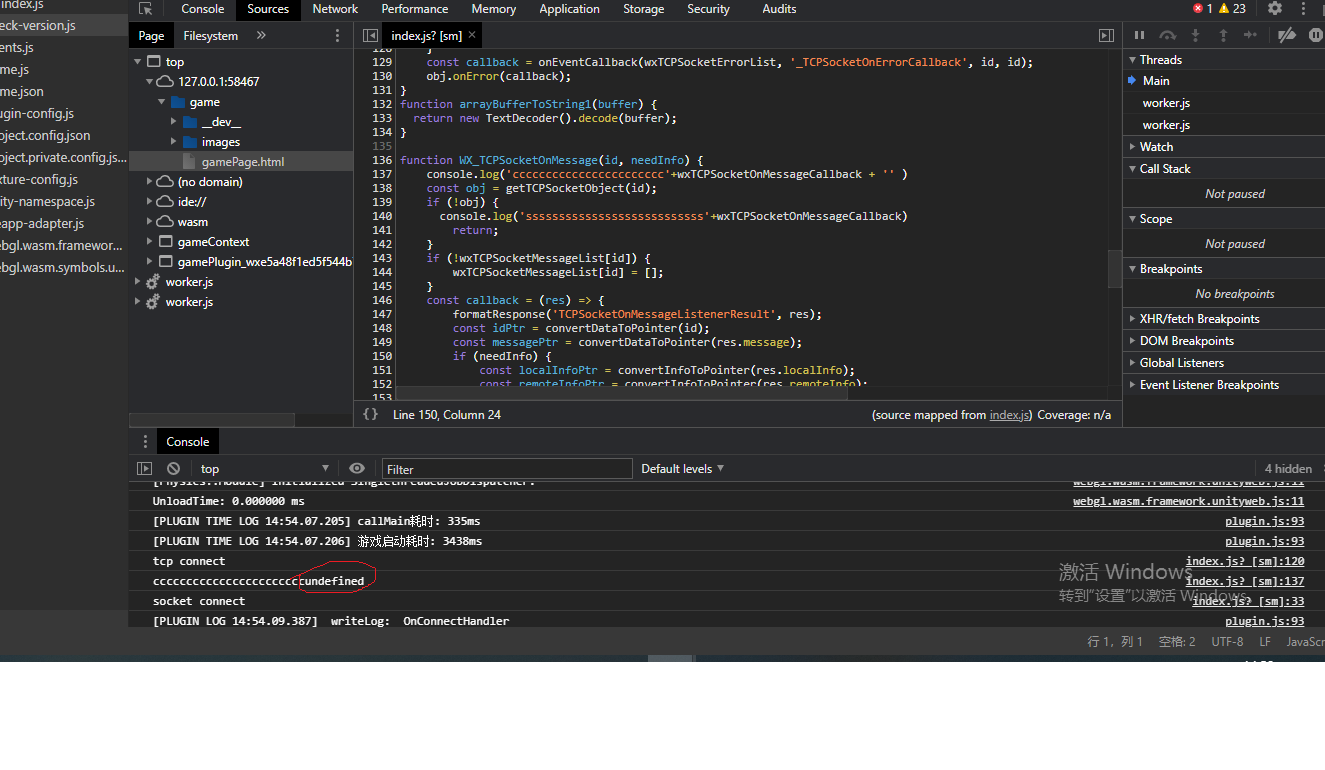Viewport: 1325px width, 770px height.
Task: Pretty print the source with braces icon
Action: (370, 414)
